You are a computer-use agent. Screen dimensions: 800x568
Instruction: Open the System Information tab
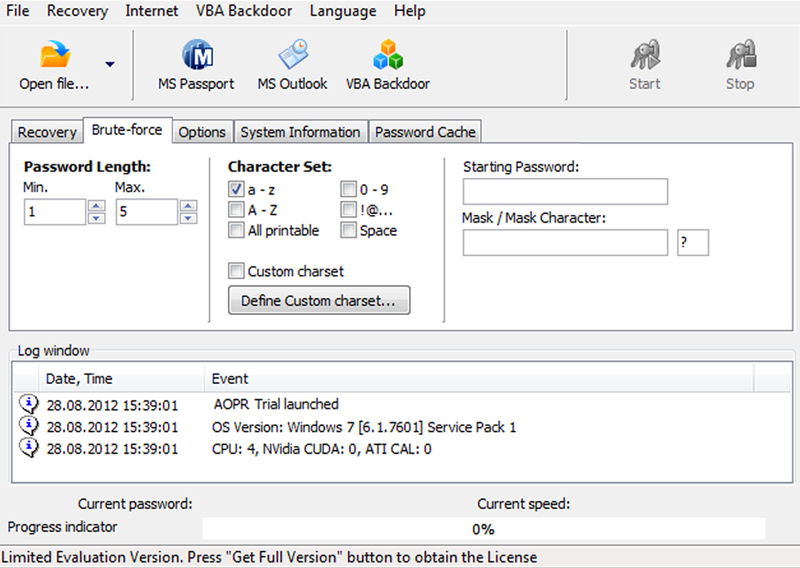click(x=301, y=132)
